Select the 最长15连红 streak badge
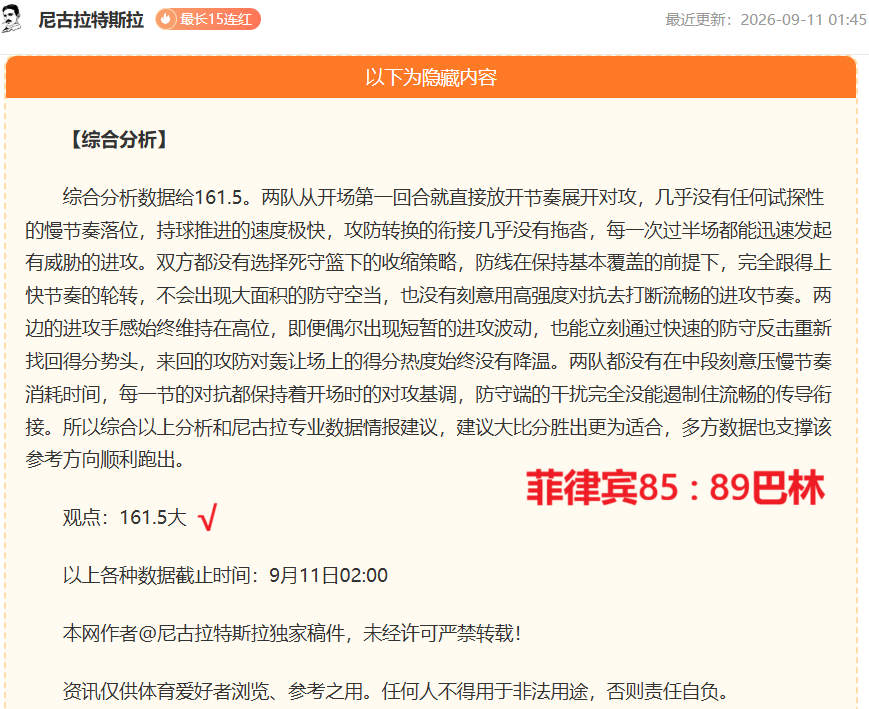This screenshot has height=709, width=869. 208,19
